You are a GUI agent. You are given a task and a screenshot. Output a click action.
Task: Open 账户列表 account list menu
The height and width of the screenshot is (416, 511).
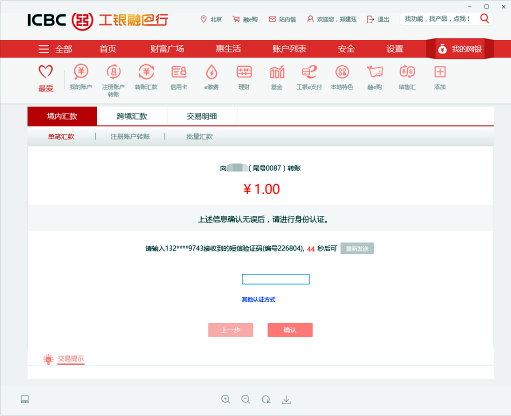(x=289, y=49)
